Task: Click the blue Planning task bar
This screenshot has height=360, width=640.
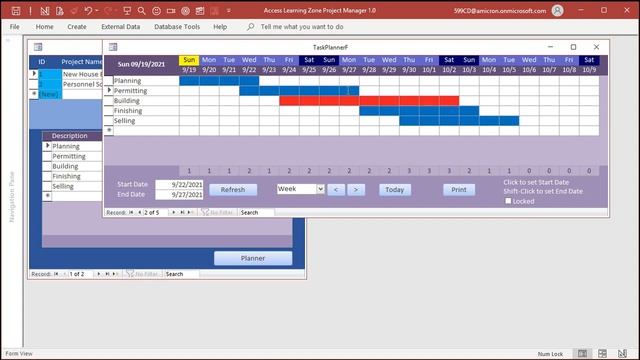Action: pos(219,80)
